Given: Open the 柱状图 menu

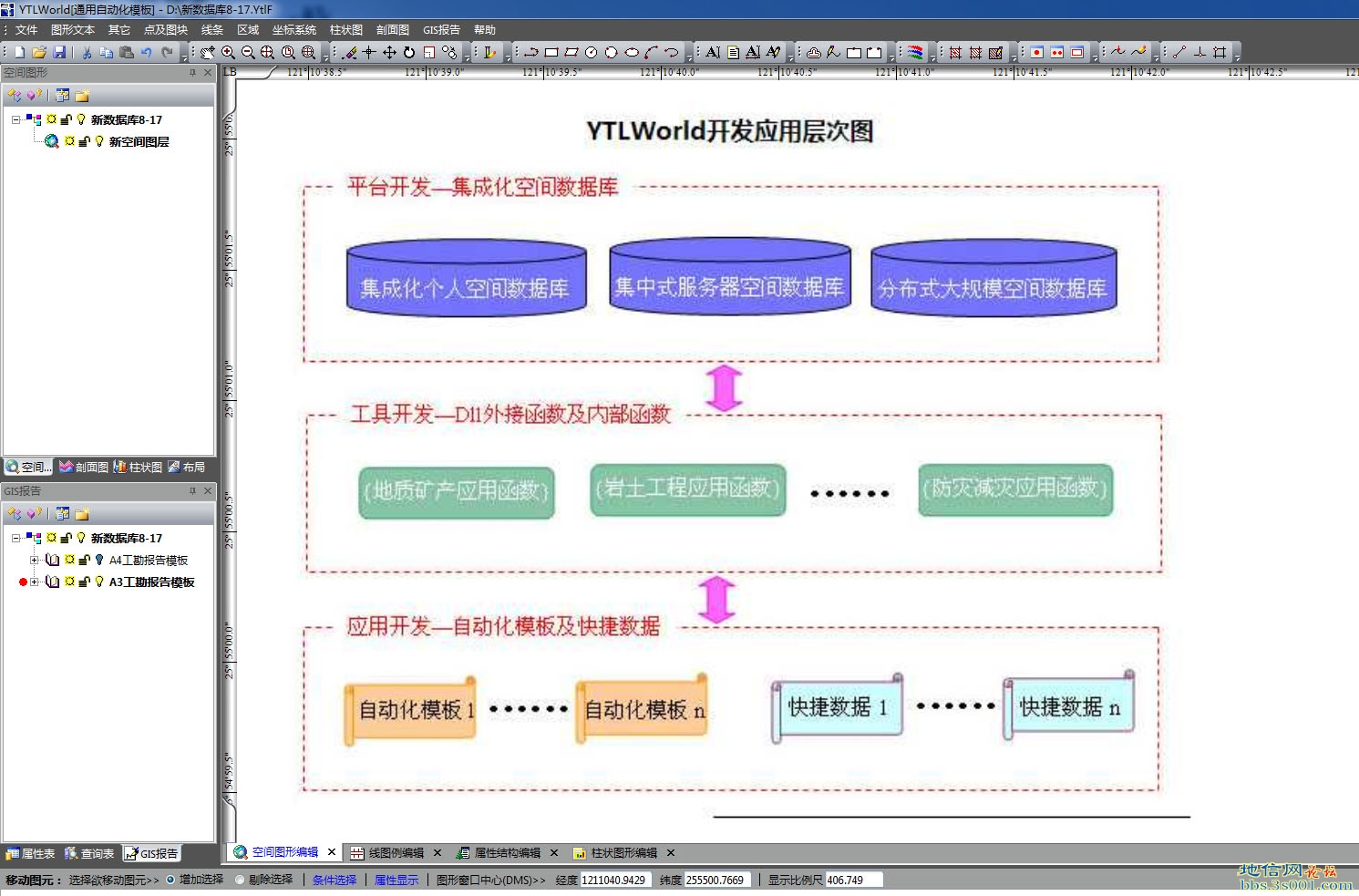Looking at the screenshot, I should tap(346, 30).
